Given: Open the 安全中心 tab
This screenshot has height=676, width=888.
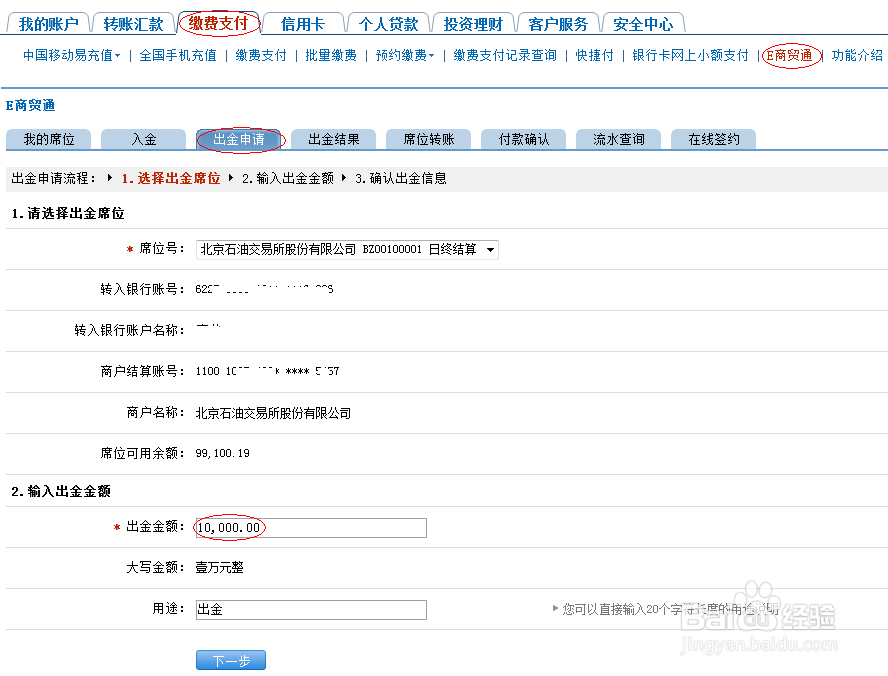Looking at the screenshot, I should coord(644,22).
